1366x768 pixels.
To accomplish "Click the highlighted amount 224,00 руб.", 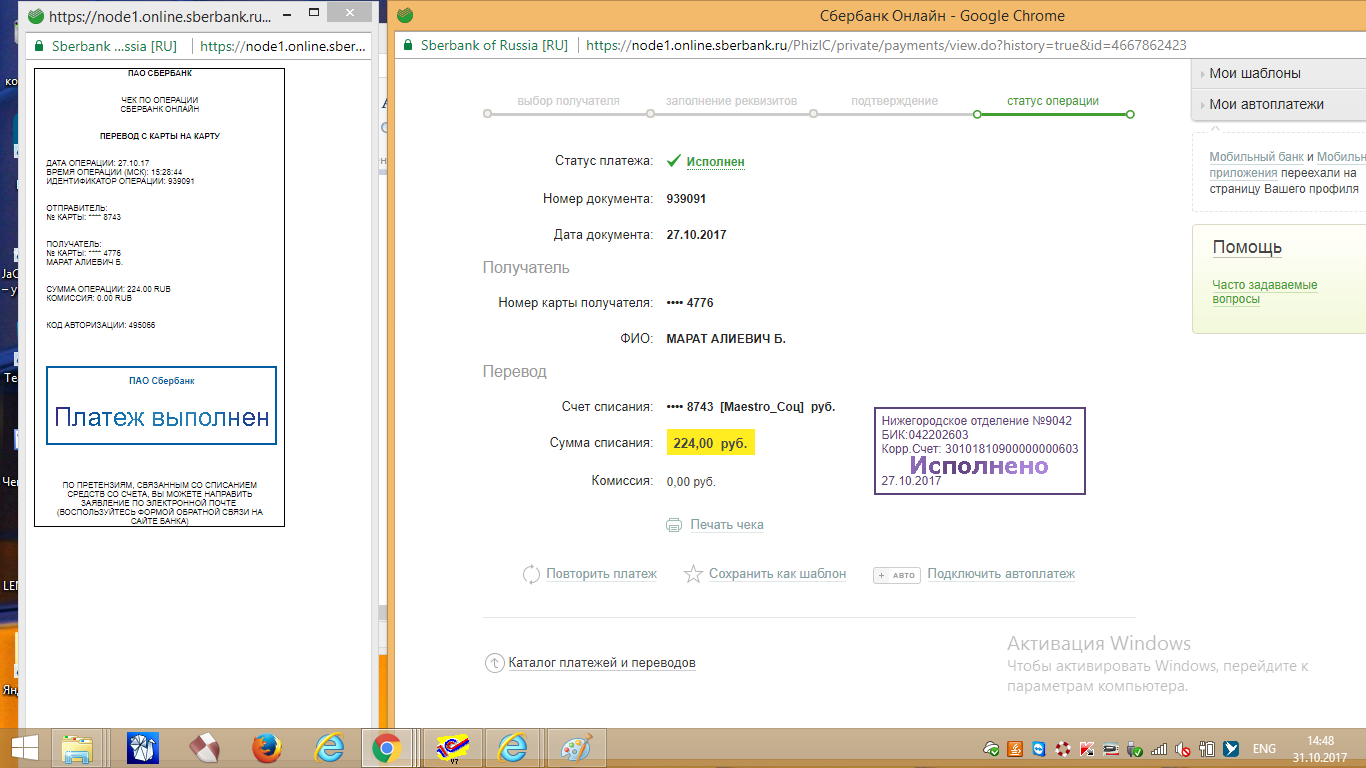I will (710, 443).
